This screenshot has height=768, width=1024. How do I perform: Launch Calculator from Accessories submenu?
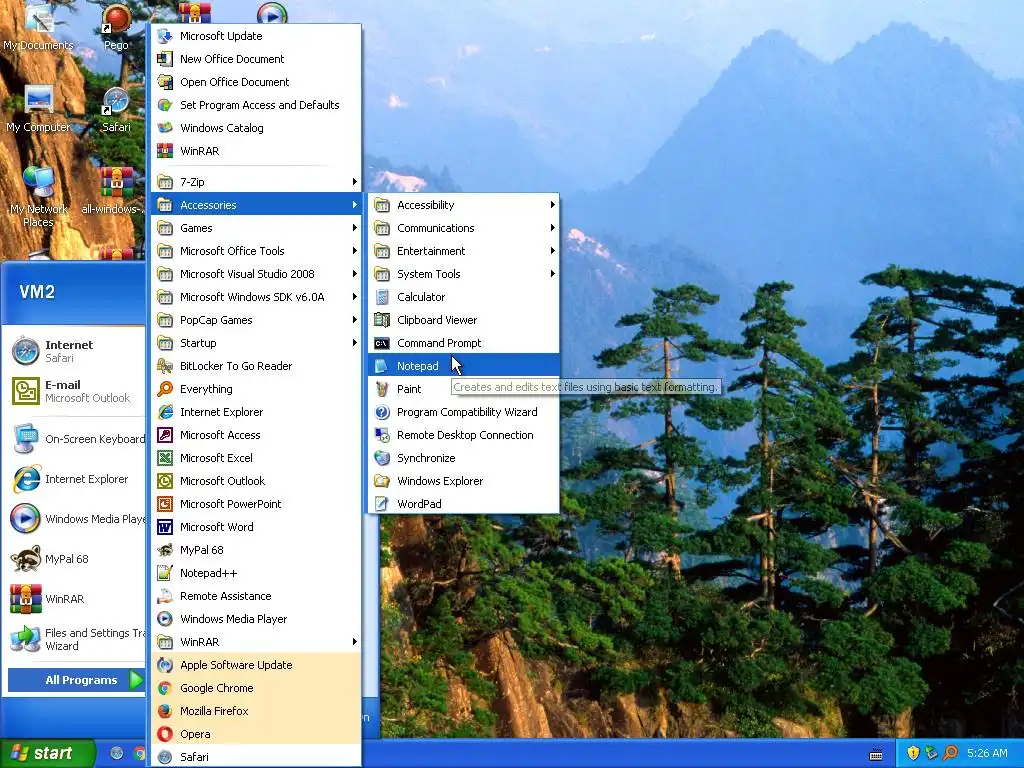tap(464, 297)
